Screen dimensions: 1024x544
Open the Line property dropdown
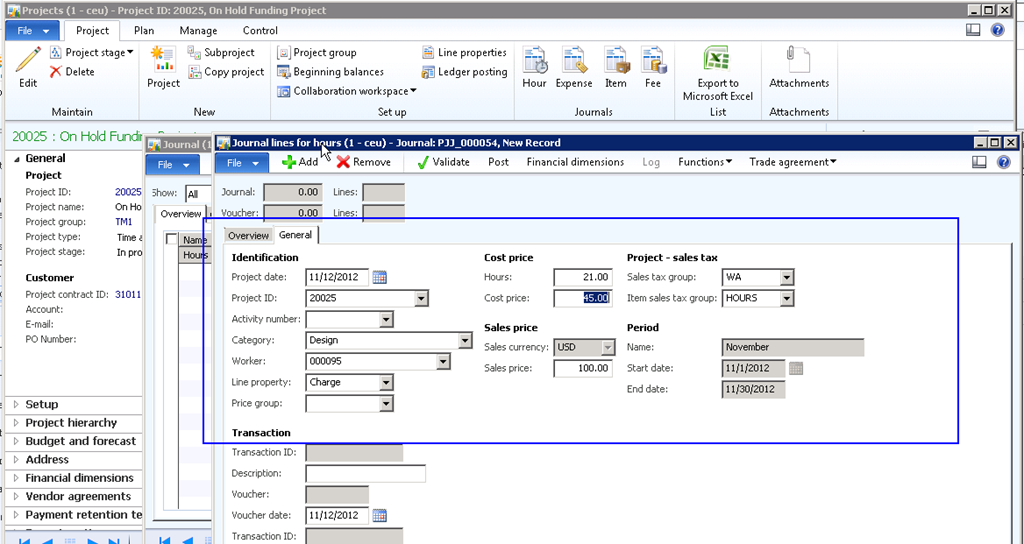386,382
